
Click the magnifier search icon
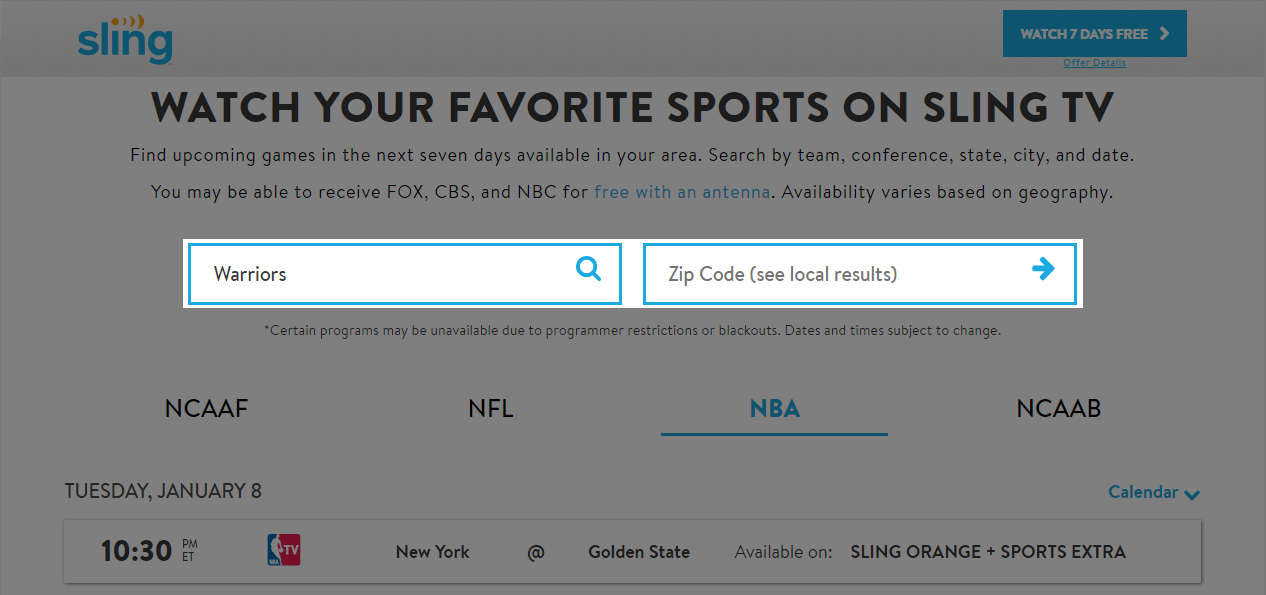pos(589,268)
